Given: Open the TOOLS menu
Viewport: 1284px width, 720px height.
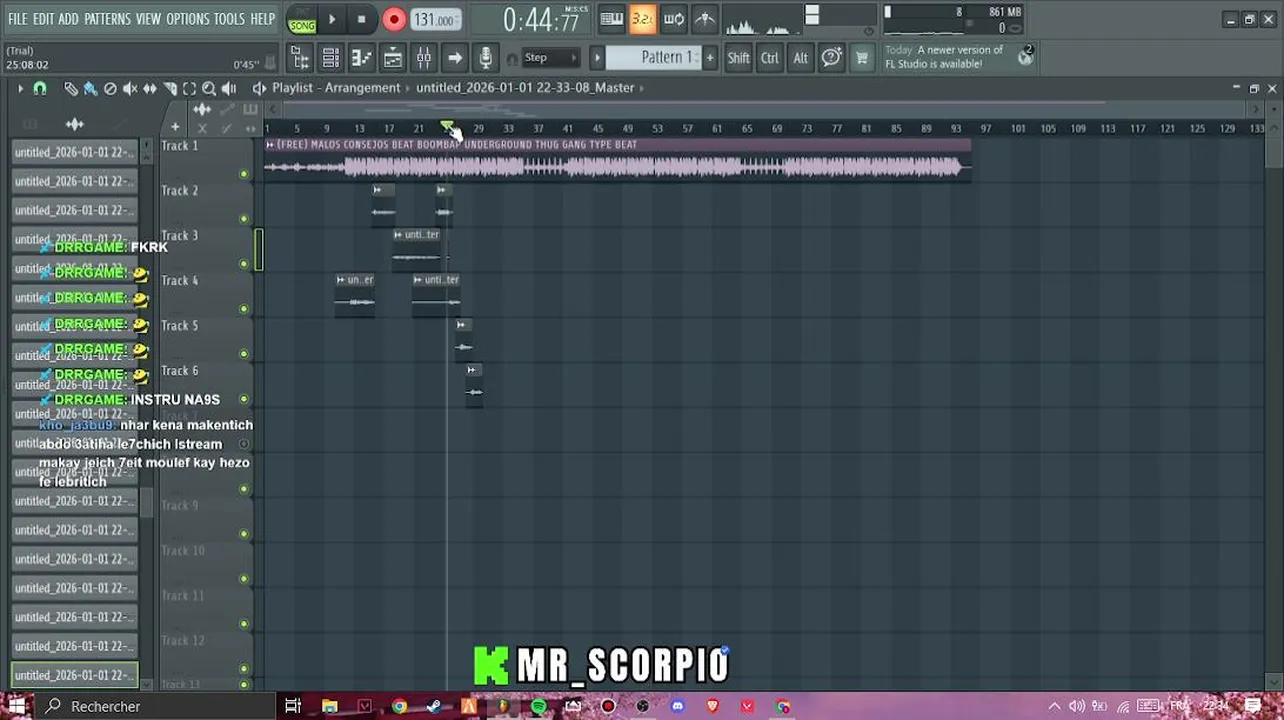Looking at the screenshot, I should [229, 19].
